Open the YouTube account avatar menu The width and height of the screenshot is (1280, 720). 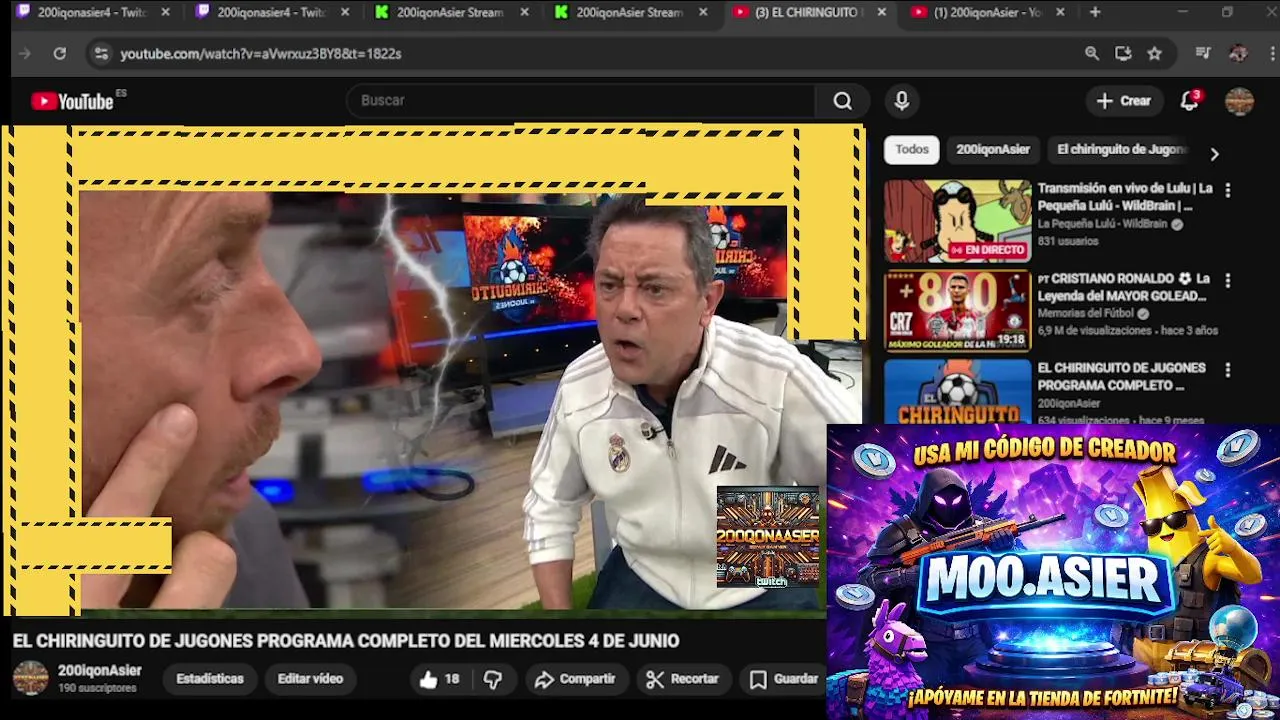1239,101
